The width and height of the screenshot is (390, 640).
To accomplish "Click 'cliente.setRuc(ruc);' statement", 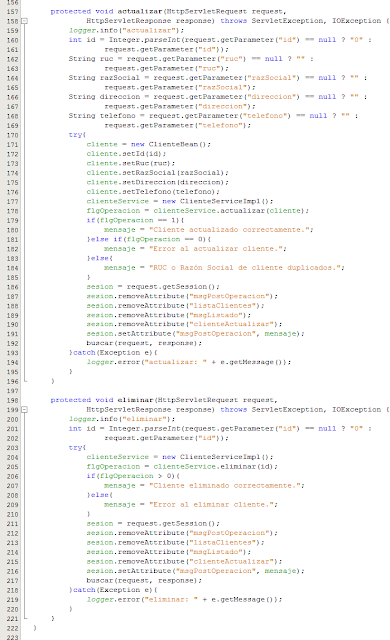I will (131, 163).
